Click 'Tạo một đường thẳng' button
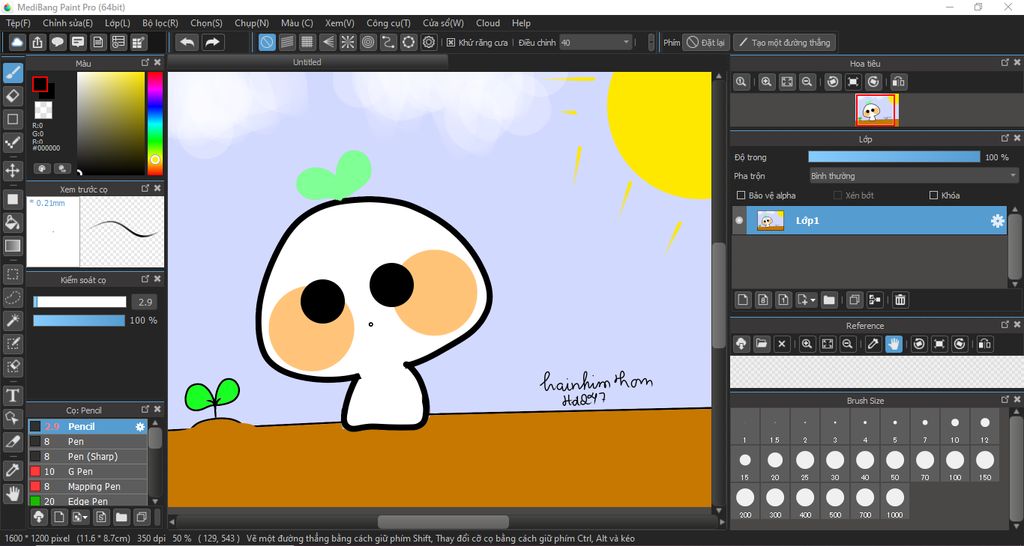 pos(784,43)
